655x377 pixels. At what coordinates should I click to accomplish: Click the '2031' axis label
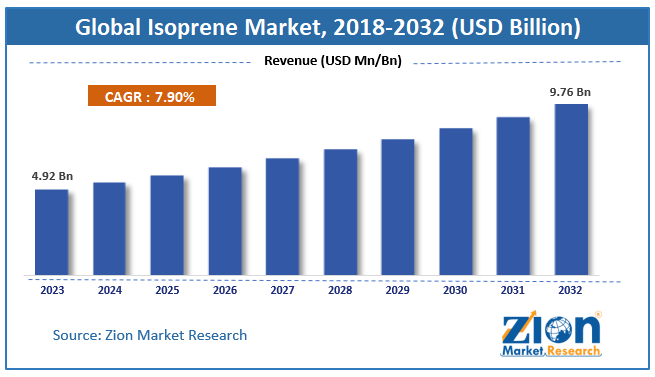pos(513,290)
